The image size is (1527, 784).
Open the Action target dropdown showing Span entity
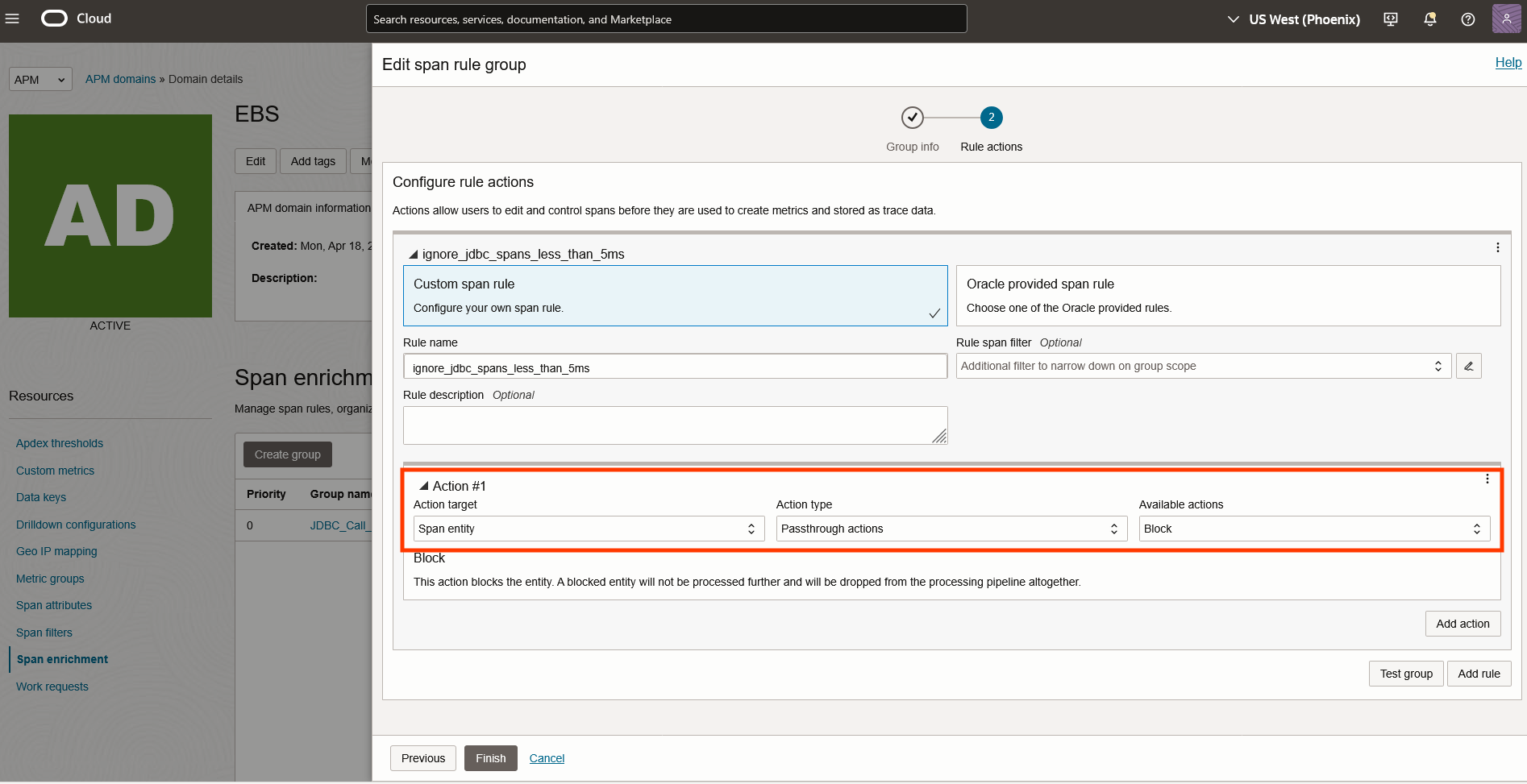[x=588, y=528]
